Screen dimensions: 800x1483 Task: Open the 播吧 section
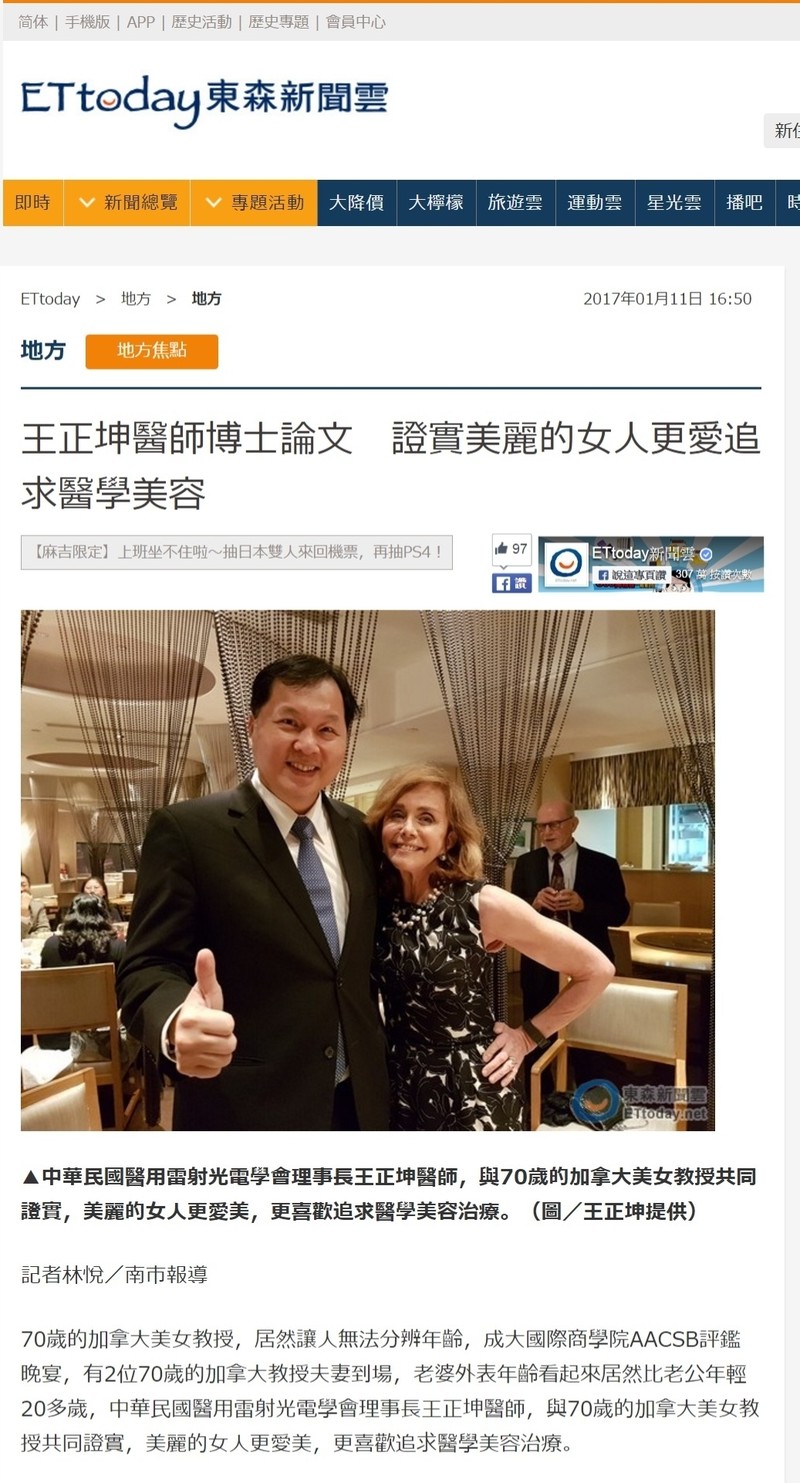(x=744, y=203)
